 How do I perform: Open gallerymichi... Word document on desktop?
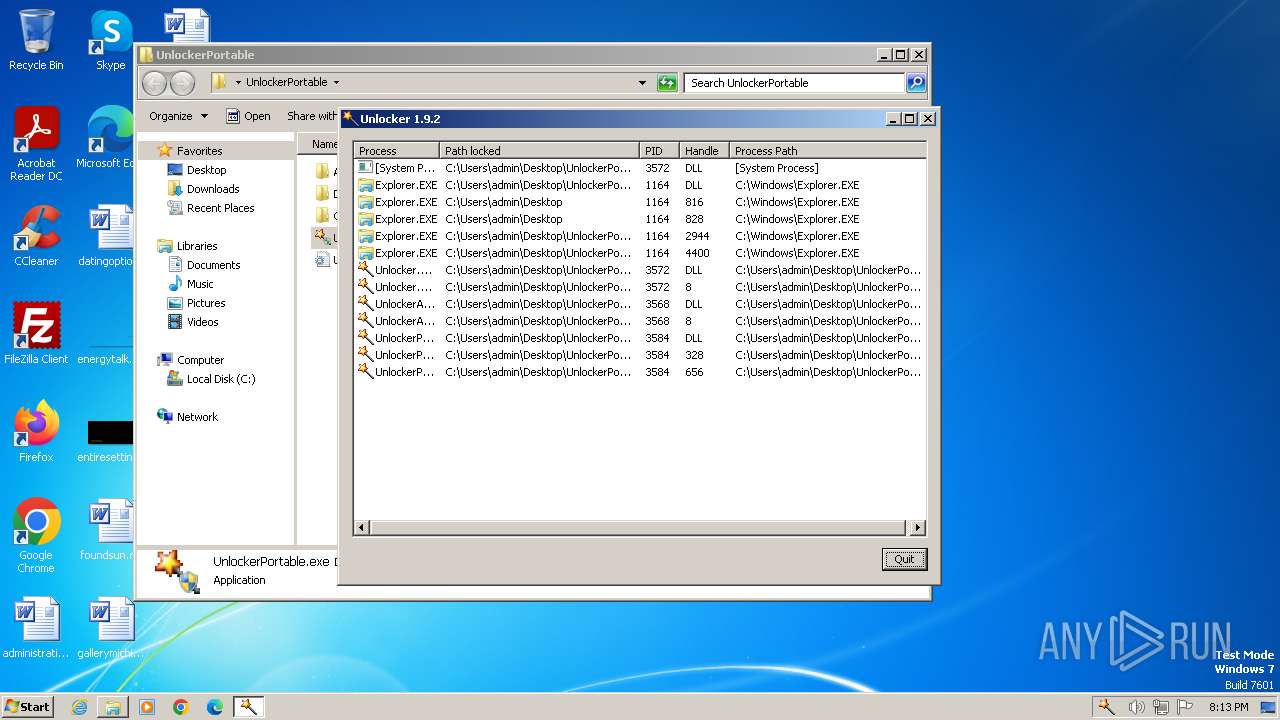pos(111,628)
